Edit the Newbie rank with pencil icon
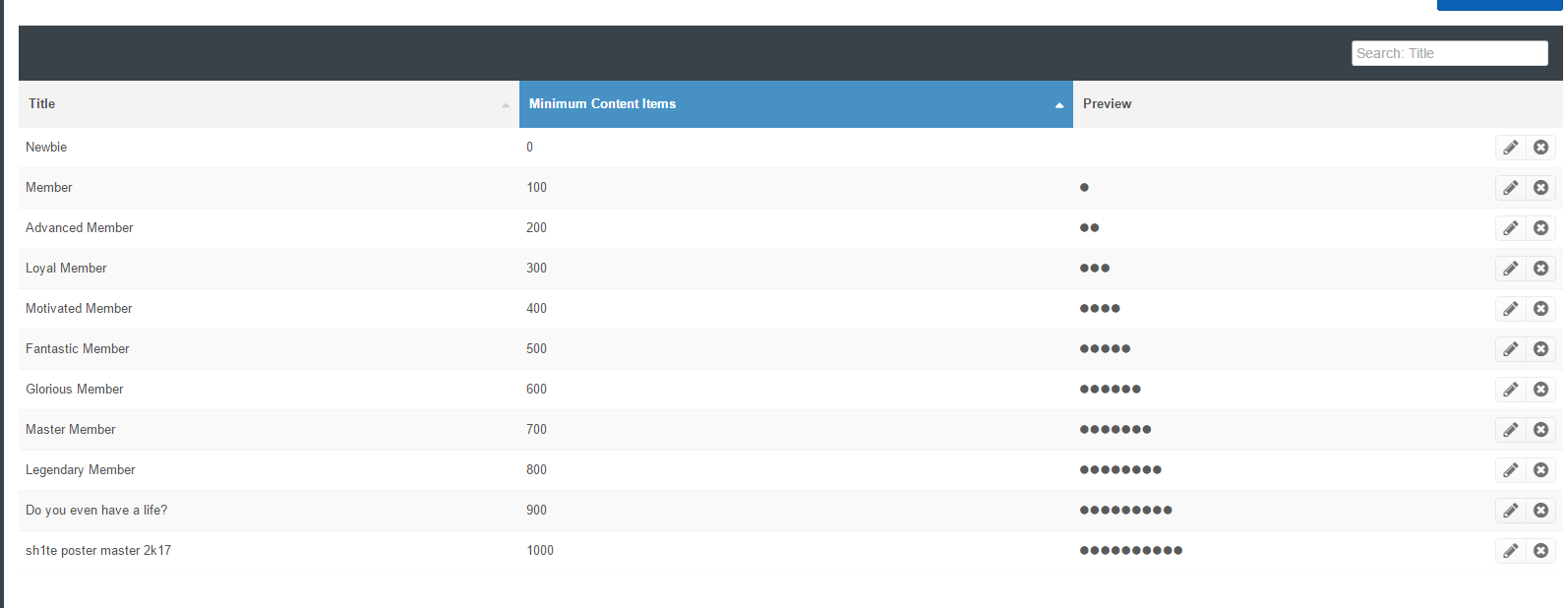The width and height of the screenshot is (1568, 608). click(1511, 148)
